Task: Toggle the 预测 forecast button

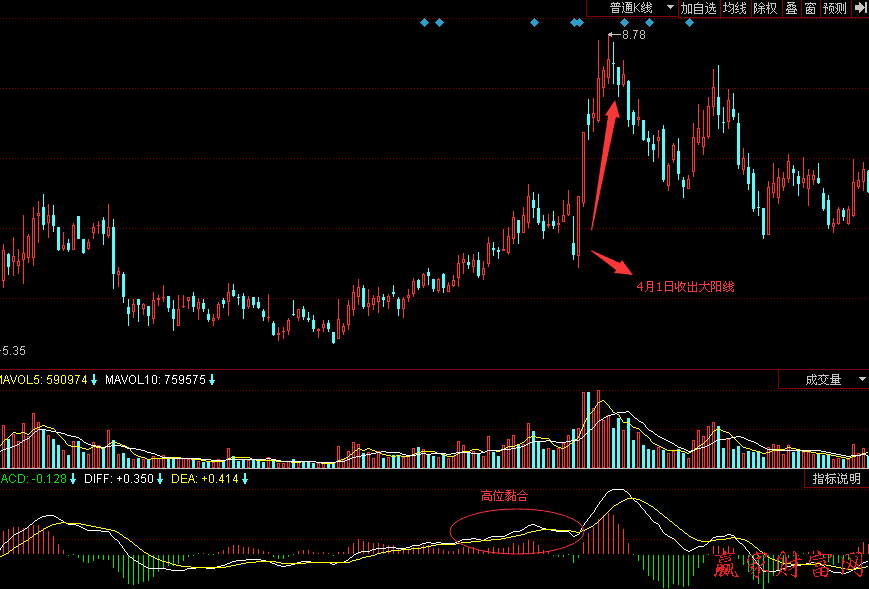Action: click(834, 8)
